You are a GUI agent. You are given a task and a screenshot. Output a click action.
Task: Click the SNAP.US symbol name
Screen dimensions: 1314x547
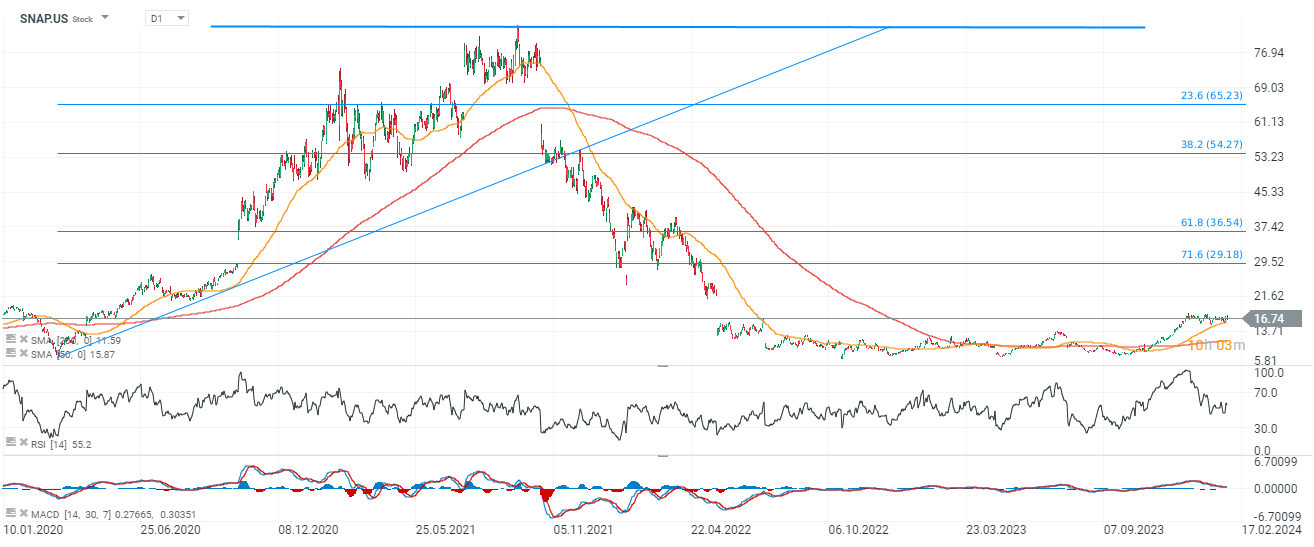click(44, 18)
